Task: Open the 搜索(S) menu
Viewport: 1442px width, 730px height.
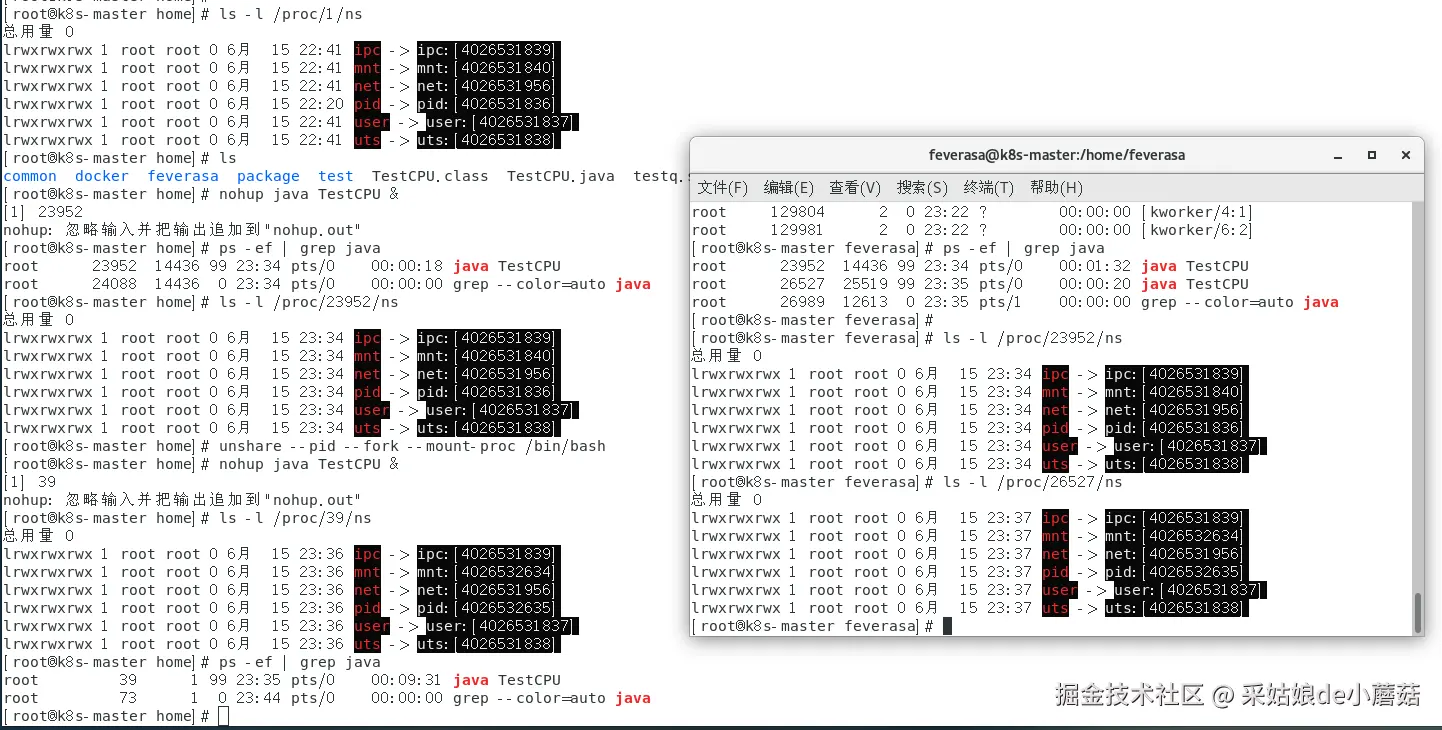Action: [922, 187]
